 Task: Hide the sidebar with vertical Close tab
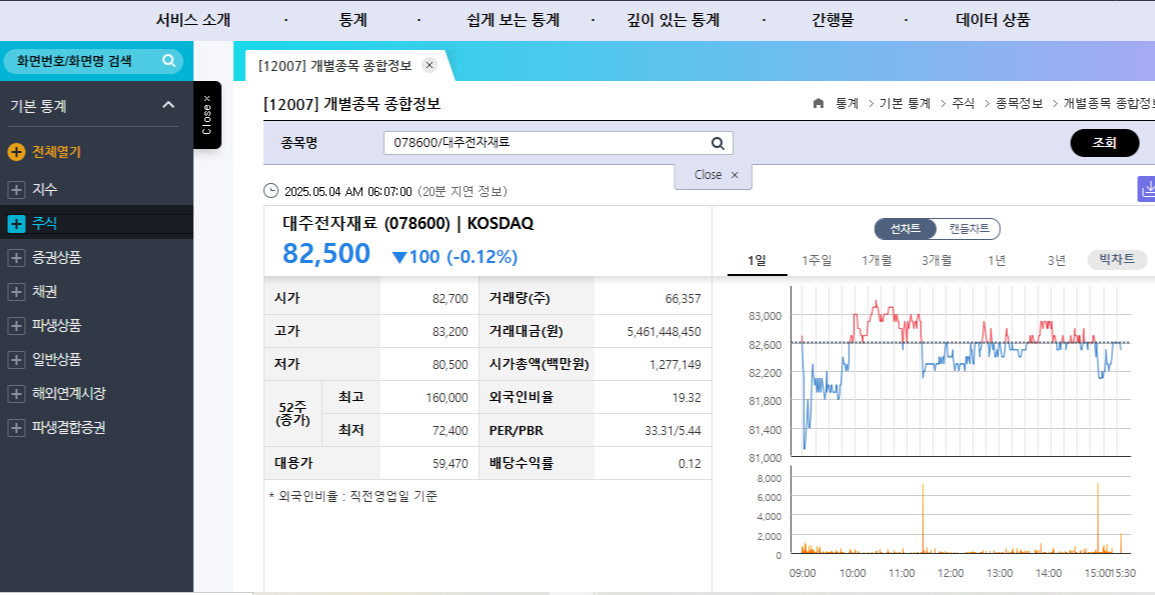click(207, 115)
